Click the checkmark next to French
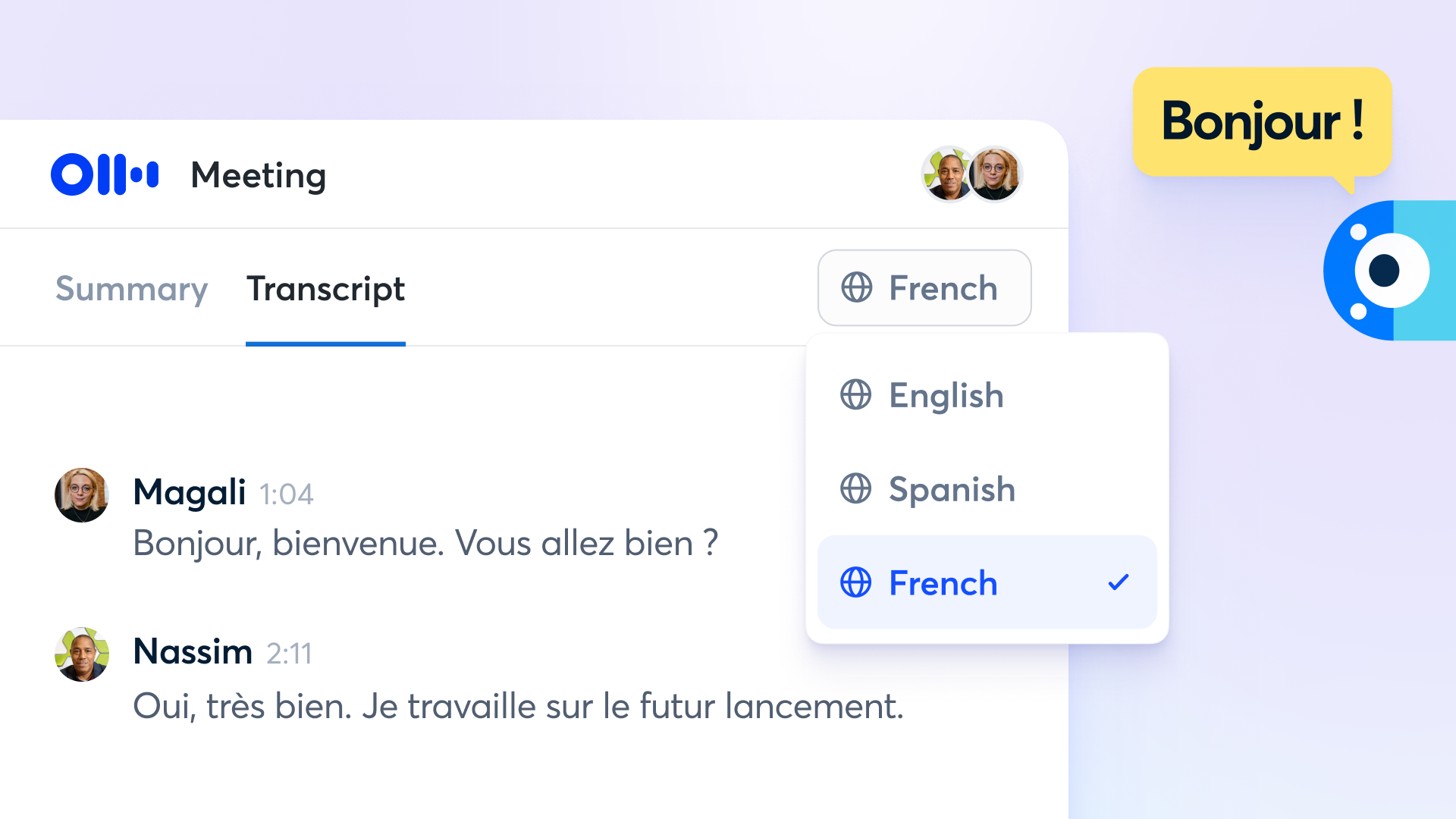 (x=1119, y=582)
